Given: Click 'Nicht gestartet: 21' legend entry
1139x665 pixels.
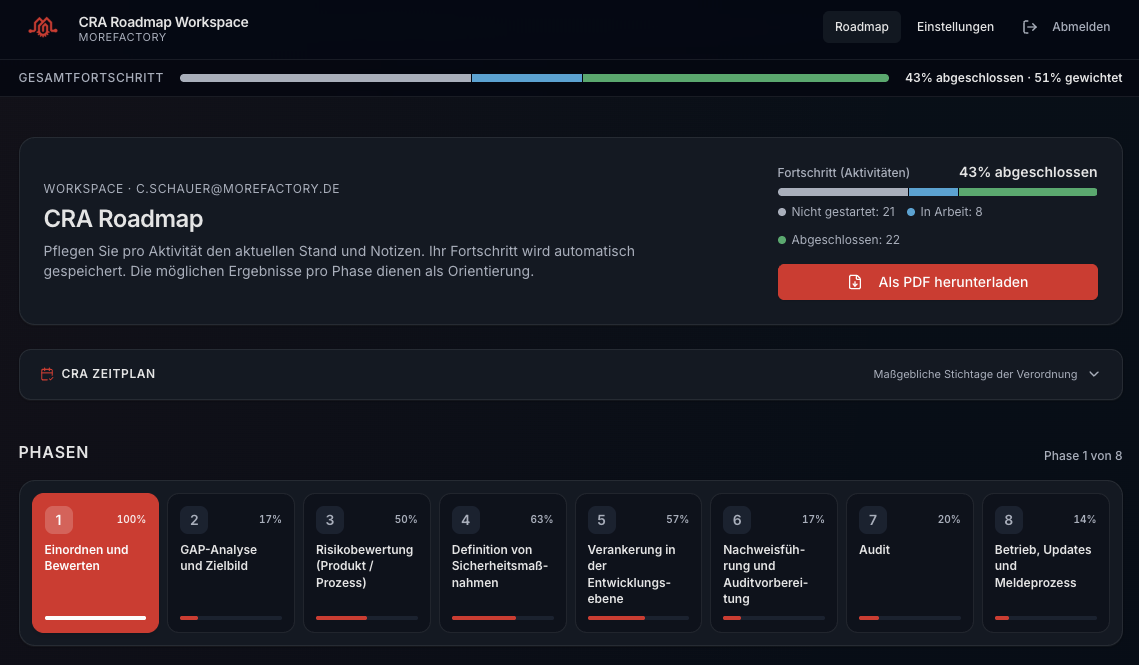Looking at the screenshot, I should click(837, 212).
